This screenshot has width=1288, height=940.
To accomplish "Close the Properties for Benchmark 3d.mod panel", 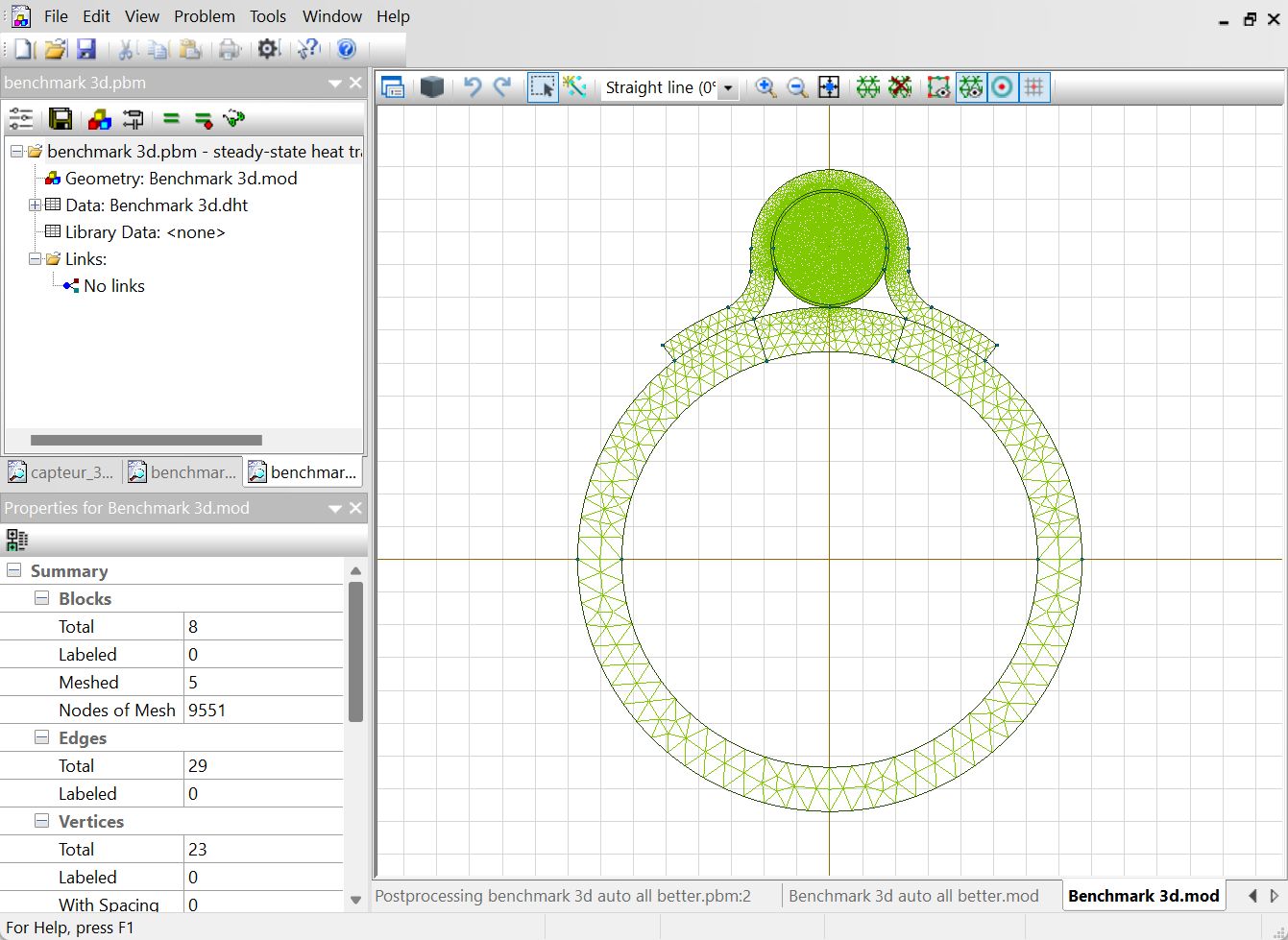I will [x=355, y=508].
